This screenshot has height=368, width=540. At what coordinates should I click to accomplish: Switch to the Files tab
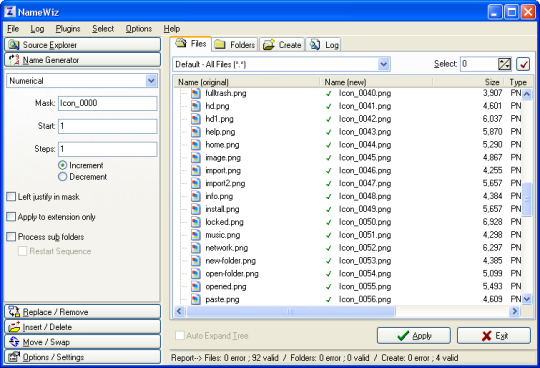pyautogui.click(x=191, y=44)
